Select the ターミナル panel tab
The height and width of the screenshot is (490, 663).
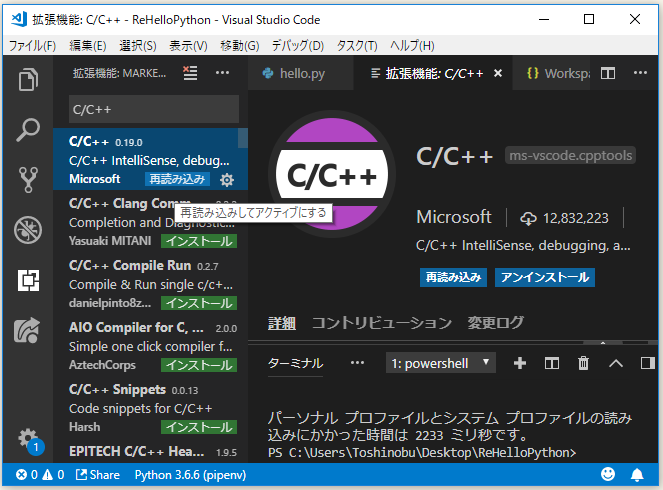click(x=296, y=363)
